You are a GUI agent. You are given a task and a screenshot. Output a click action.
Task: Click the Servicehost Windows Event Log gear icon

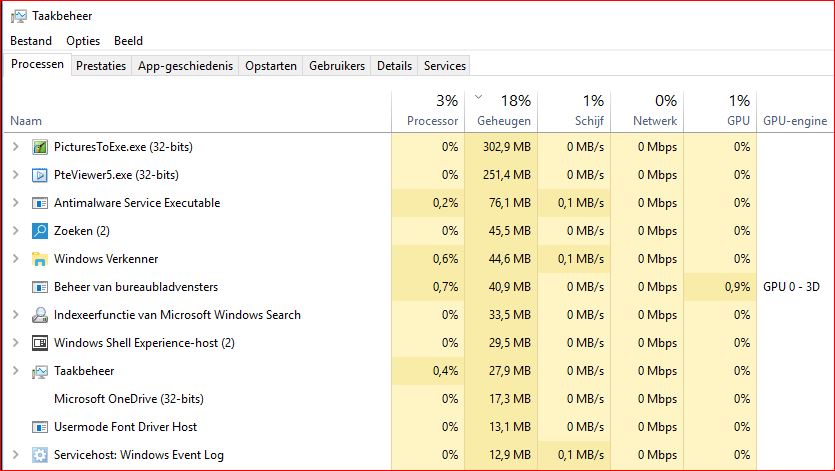[x=40, y=454]
